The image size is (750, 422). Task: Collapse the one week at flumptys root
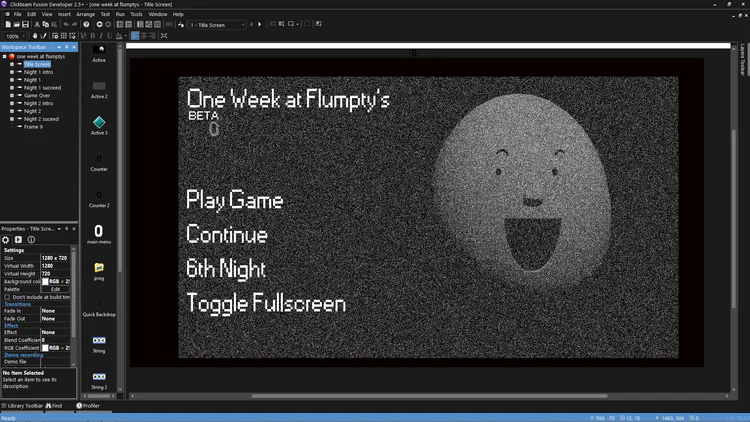(x=4, y=56)
